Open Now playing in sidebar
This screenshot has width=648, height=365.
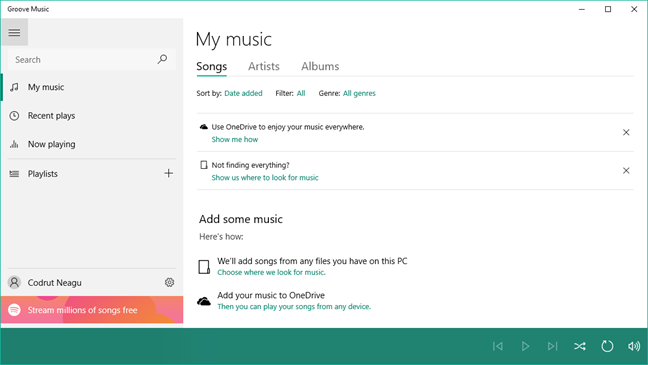pos(92,144)
